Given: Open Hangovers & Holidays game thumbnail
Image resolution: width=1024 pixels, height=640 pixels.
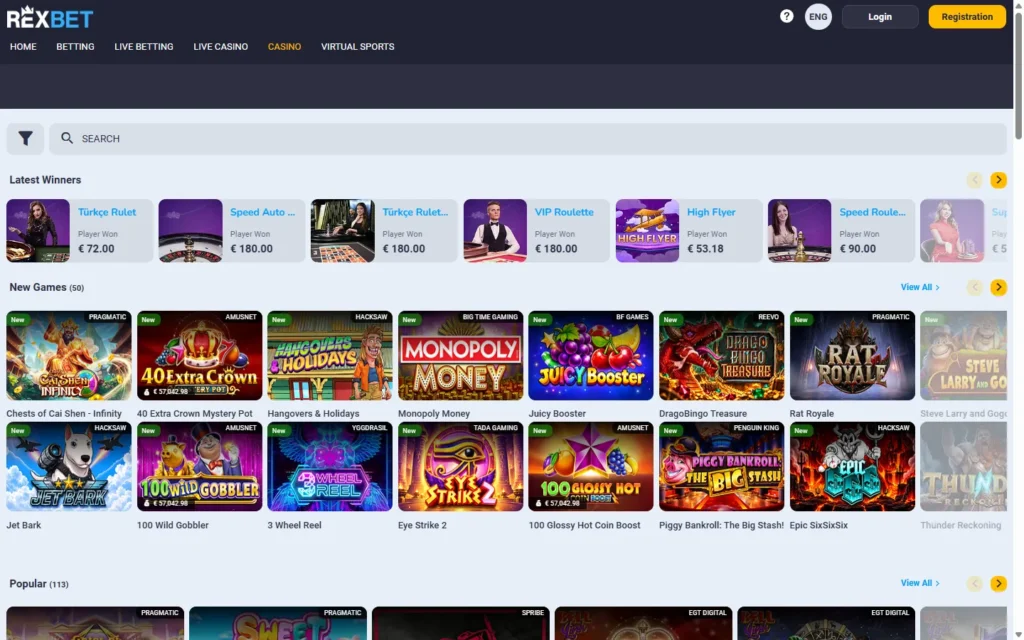Looking at the screenshot, I should click(x=330, y=355).
